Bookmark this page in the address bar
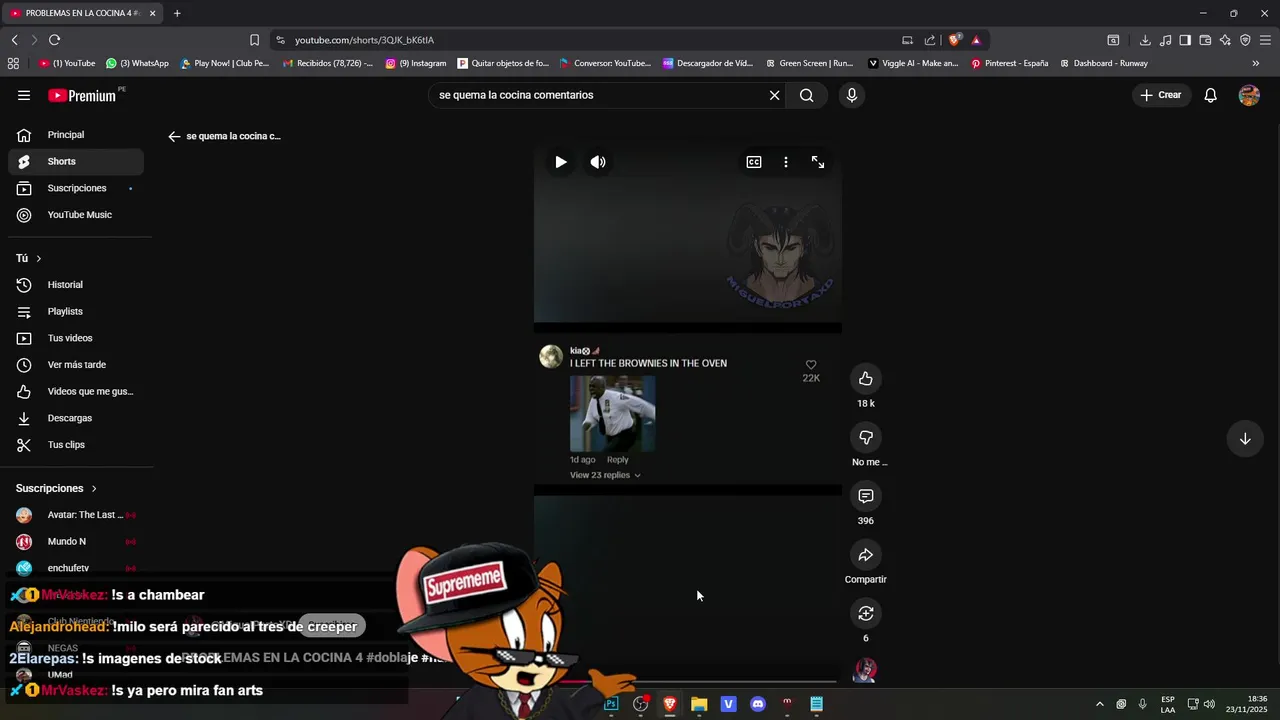The width and height of the screenshot is (1280, 720). (254, 40)
